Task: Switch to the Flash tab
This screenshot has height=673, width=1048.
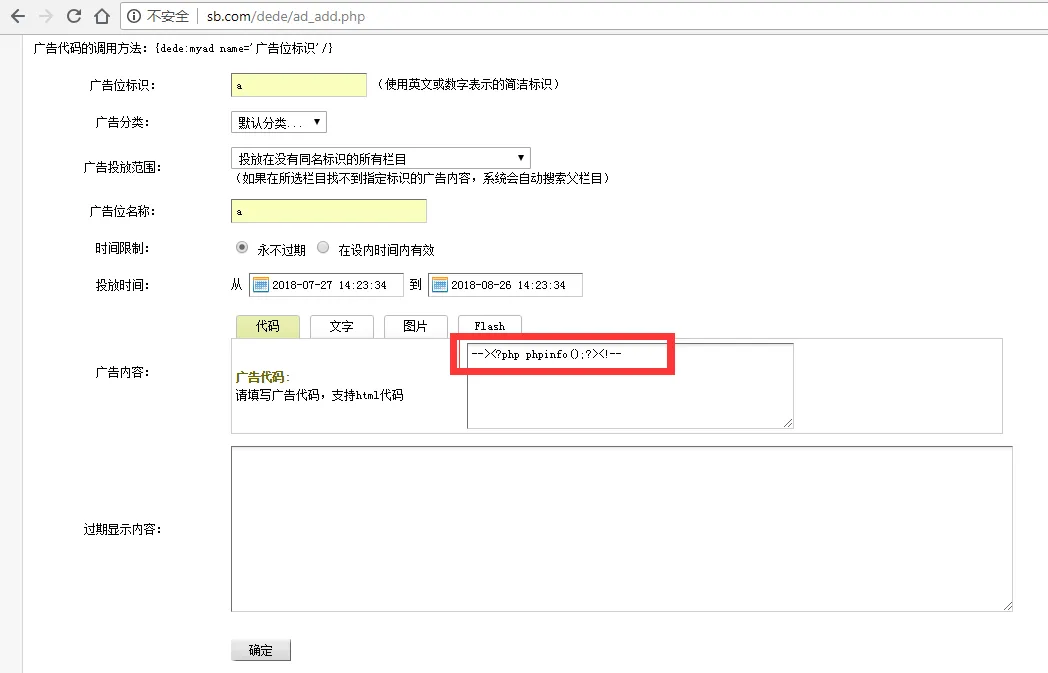Action: (489, 326)
